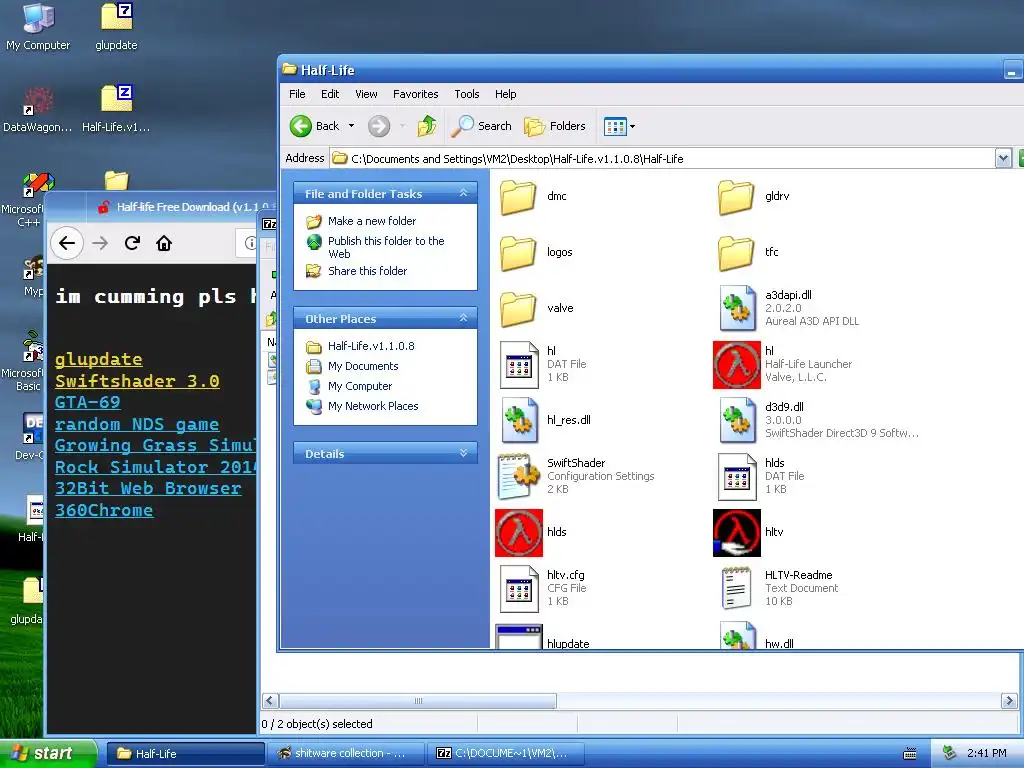Go up one folder level

point(427,125)
